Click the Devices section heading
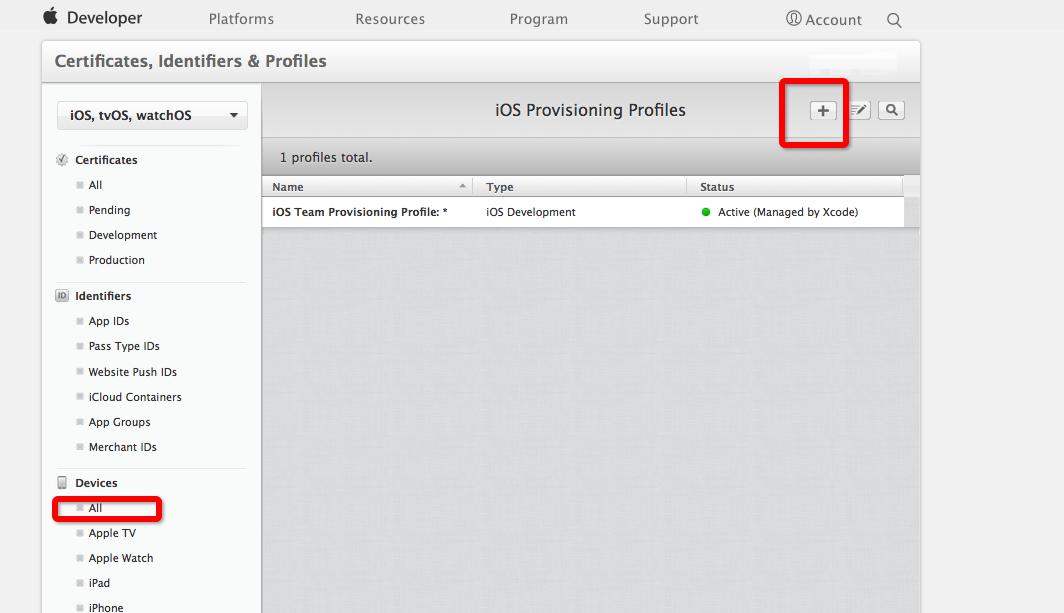 coord(96,483)
